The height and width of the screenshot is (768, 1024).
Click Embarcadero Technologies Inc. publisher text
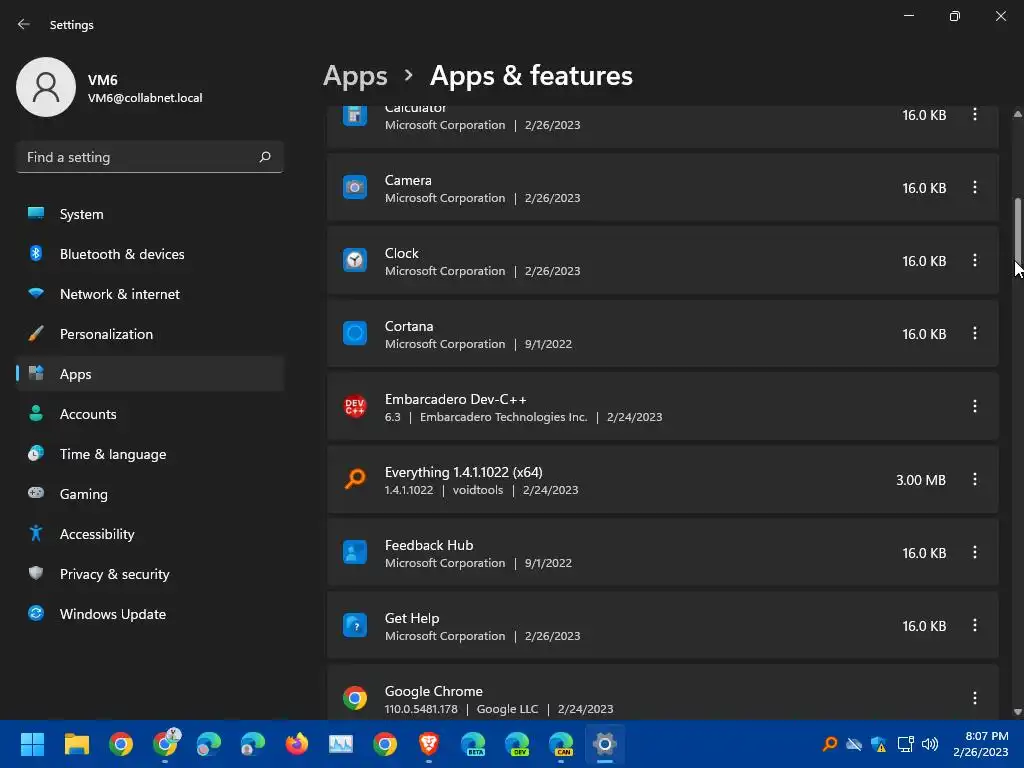[x=504, y=417]
